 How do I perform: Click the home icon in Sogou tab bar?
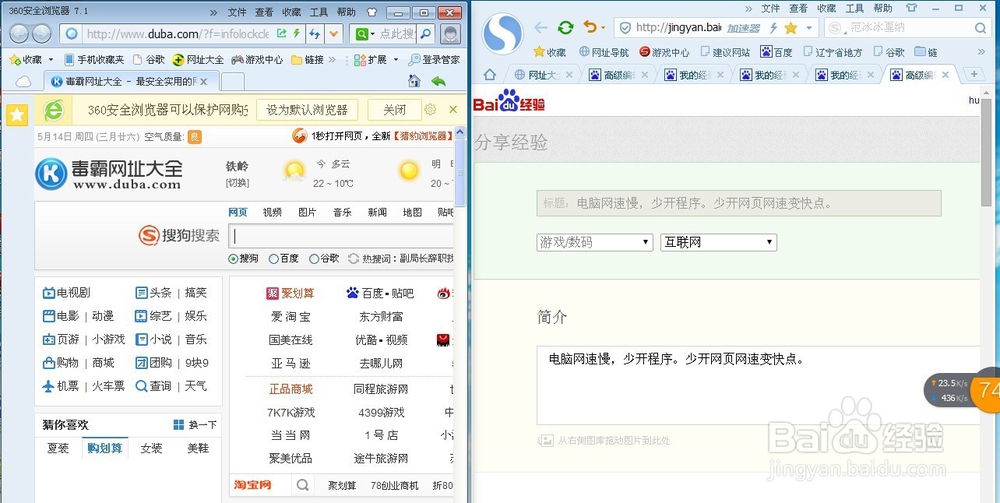489,75
